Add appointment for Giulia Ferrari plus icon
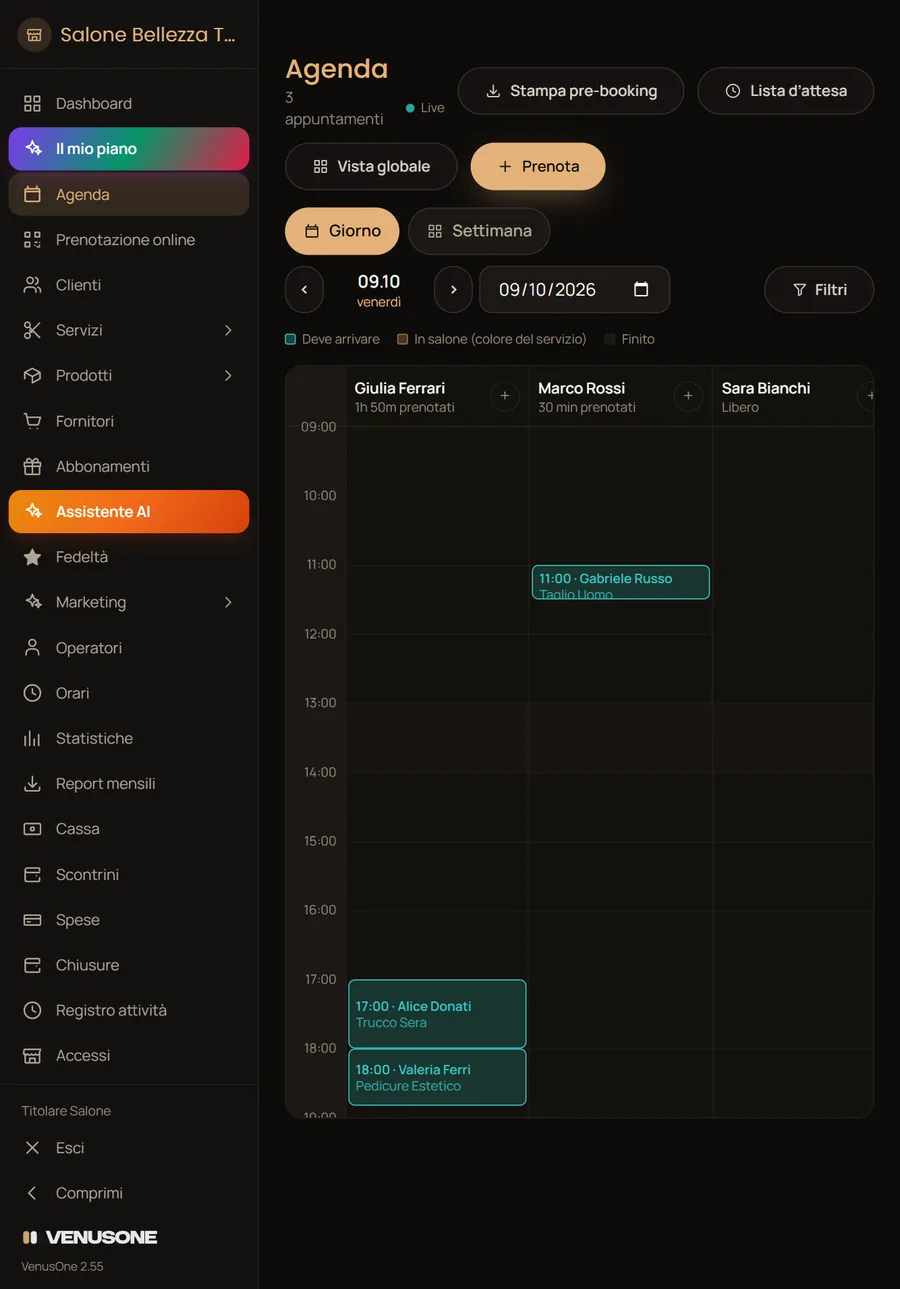This screenshot has height=1289, width=900. [505, 397]
